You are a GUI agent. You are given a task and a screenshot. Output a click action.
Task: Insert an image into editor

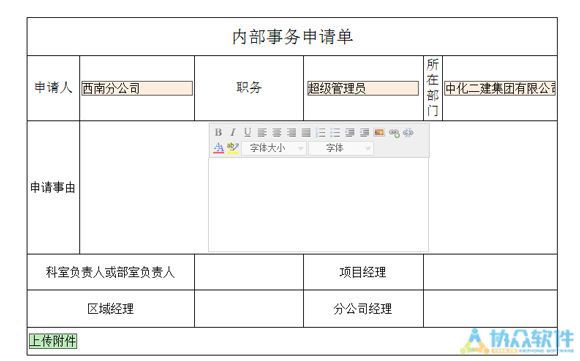click(379, 132)
